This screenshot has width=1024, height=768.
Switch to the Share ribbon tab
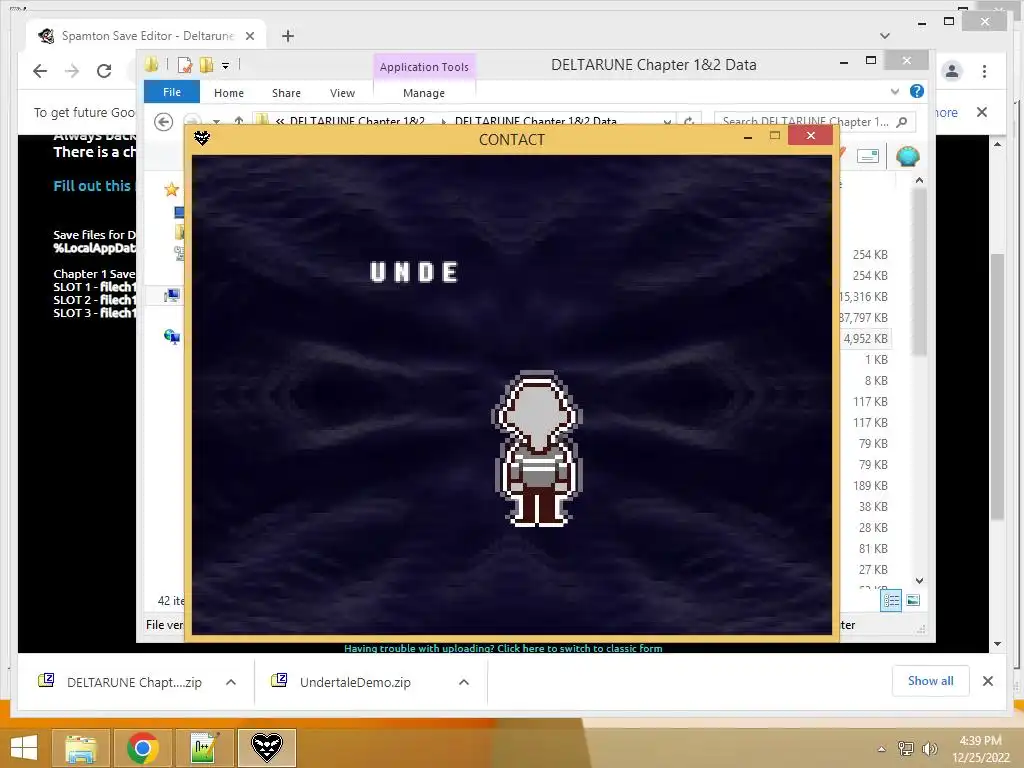point(286,93)
